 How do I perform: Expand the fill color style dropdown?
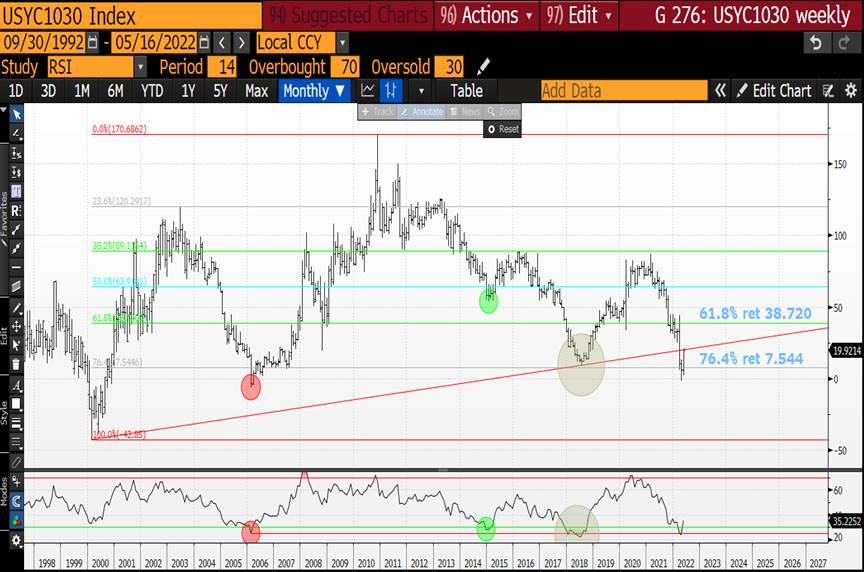click(x=17, y=404)
